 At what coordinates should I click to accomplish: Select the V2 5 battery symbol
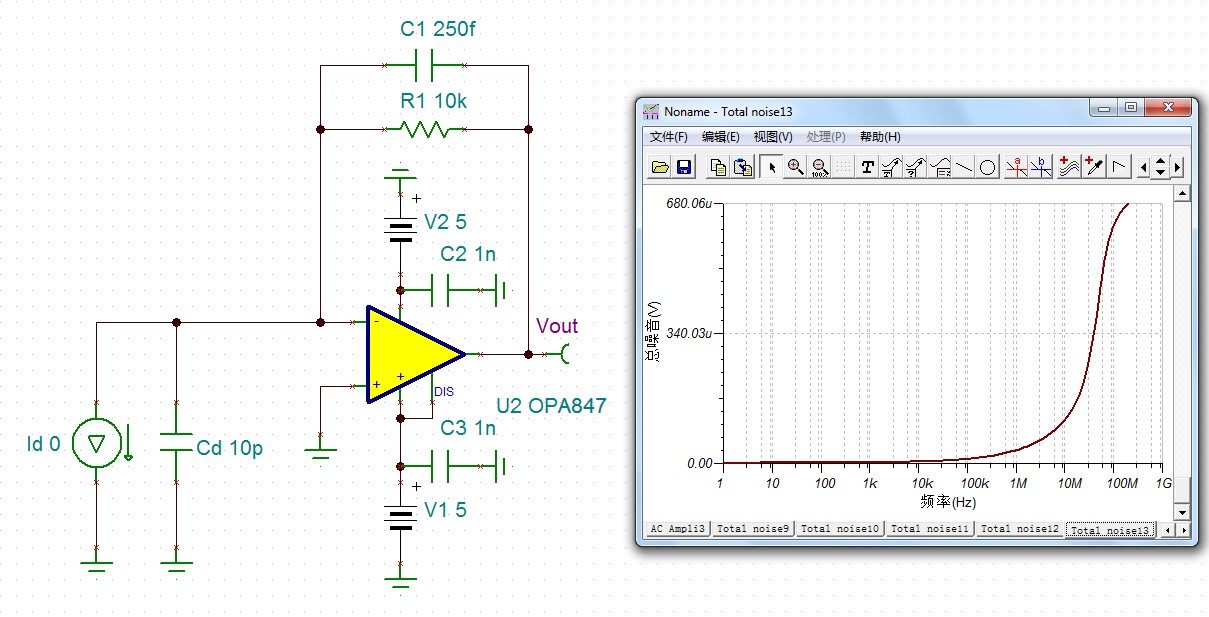pos(400,228)
